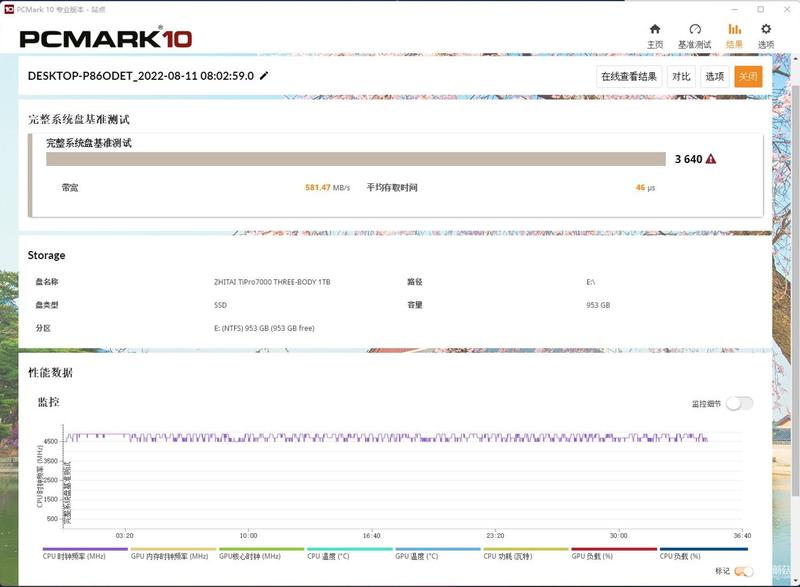This screenshot has height=587, width=800.
Task: Click the 4500 MHz y-axis label
Action: (51, 441)
